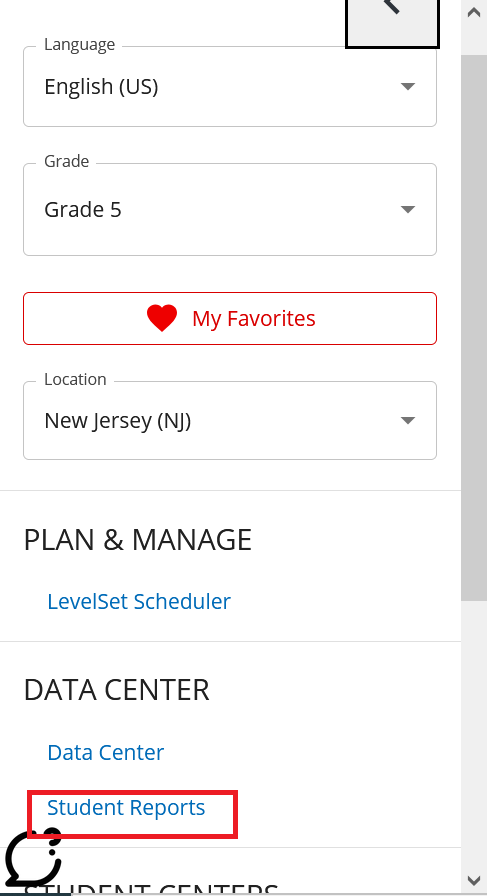Click the empty scrollbar track below the thumb
This screenshot has height=896, width=498.
point(474,734)
